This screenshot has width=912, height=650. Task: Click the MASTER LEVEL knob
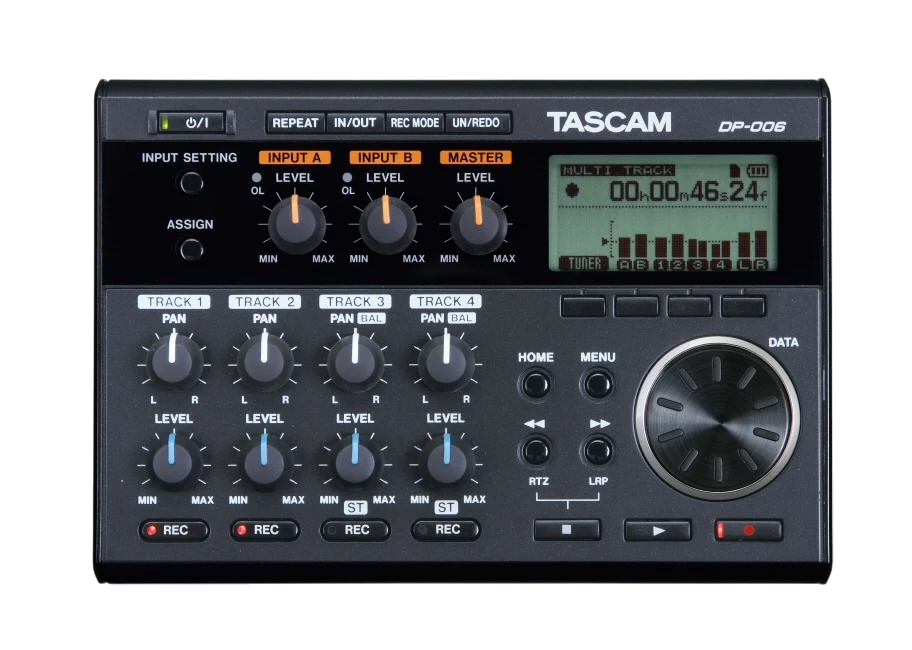pos(478,224)
